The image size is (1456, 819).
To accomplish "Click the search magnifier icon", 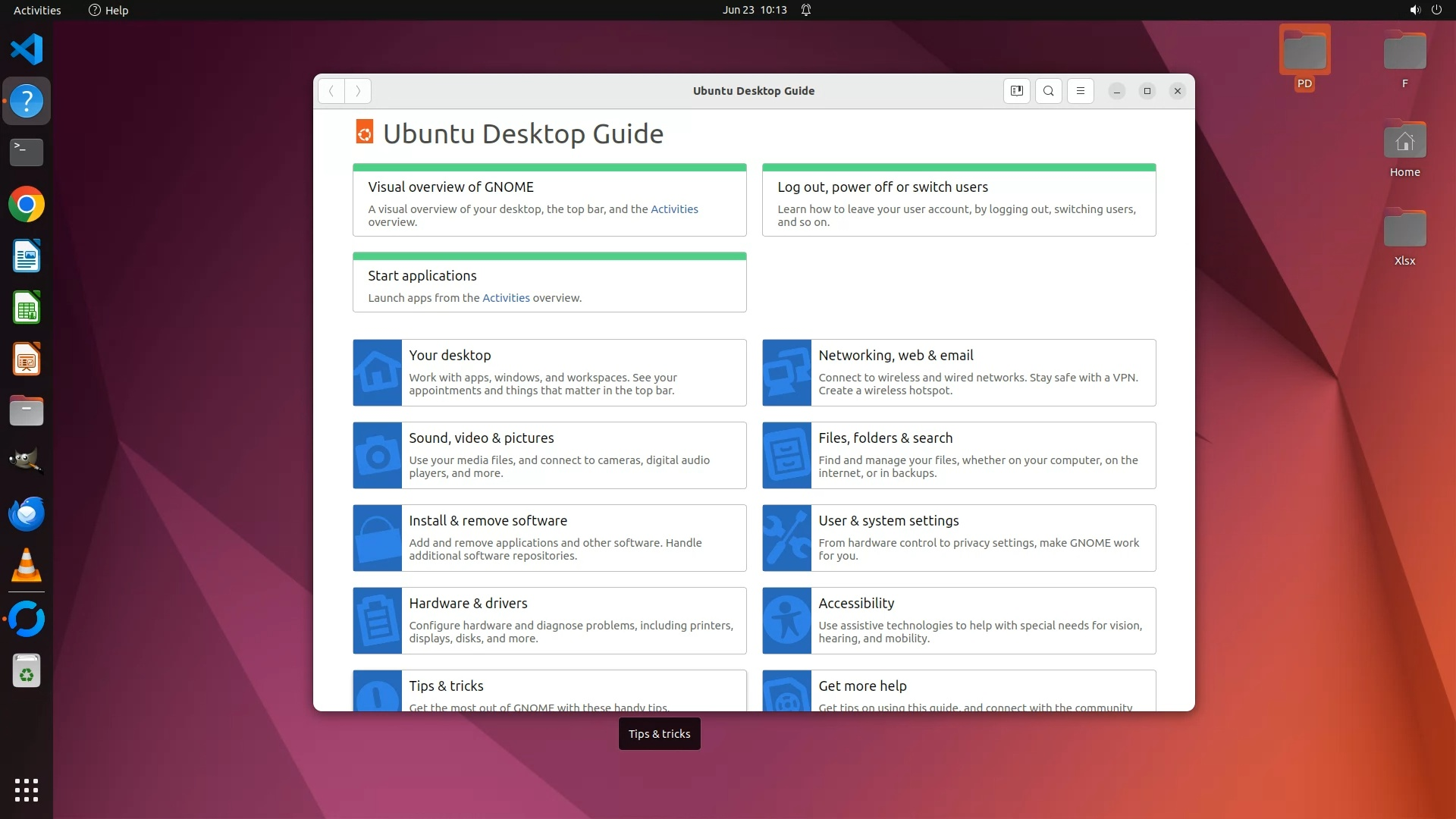I will (1049, 91).
